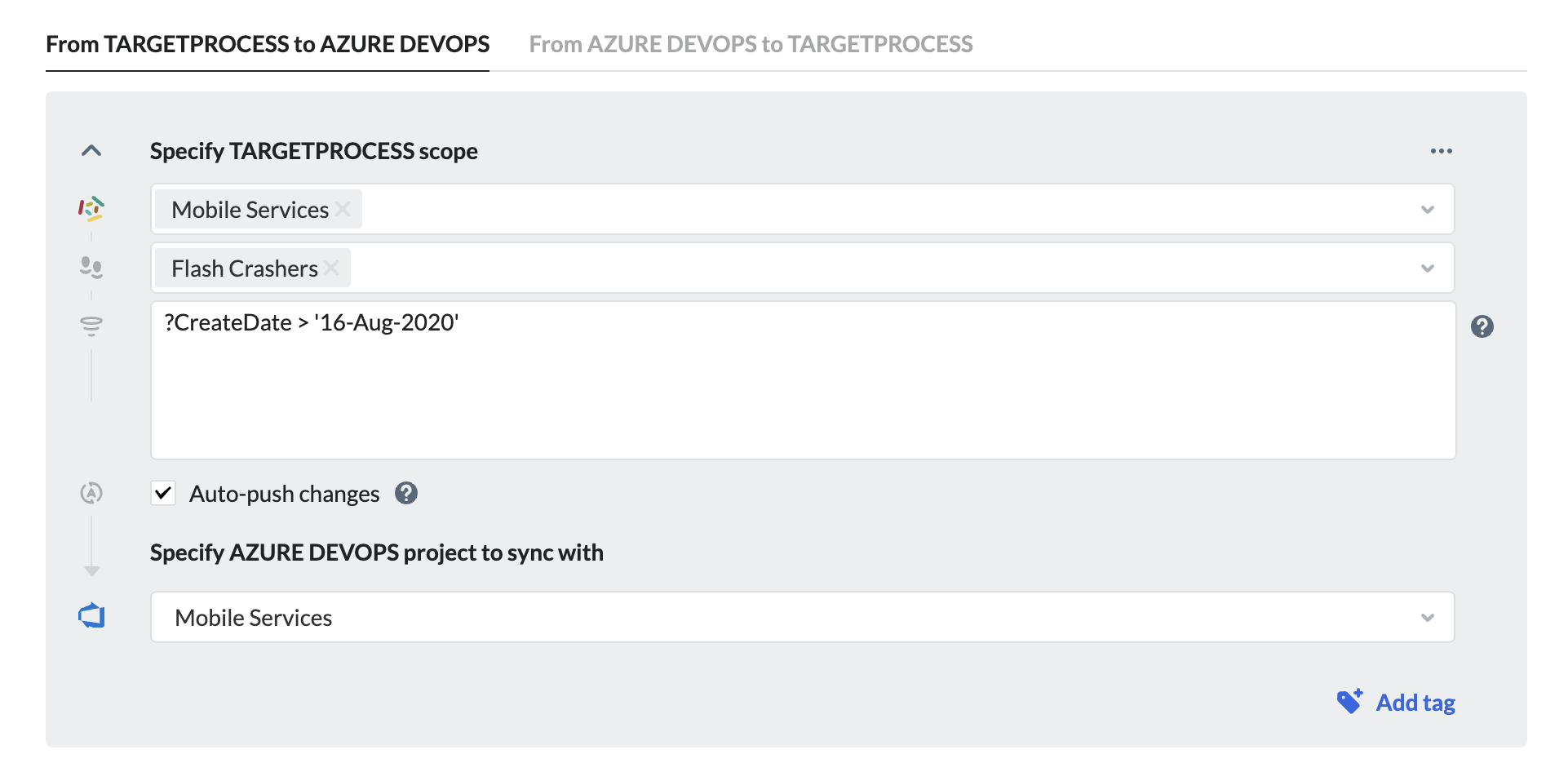
Task: Click the Add tag label icon
Action: pos(1349,700)
